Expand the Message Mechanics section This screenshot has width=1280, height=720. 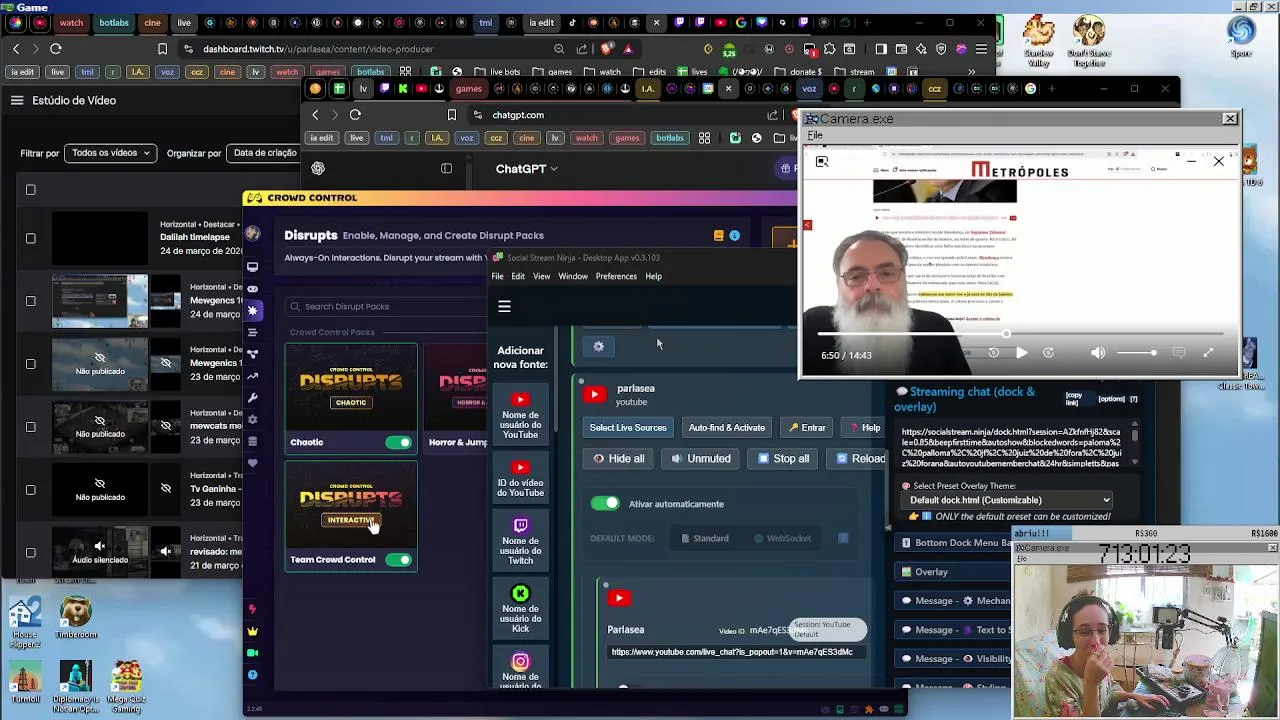click(955, 601)
